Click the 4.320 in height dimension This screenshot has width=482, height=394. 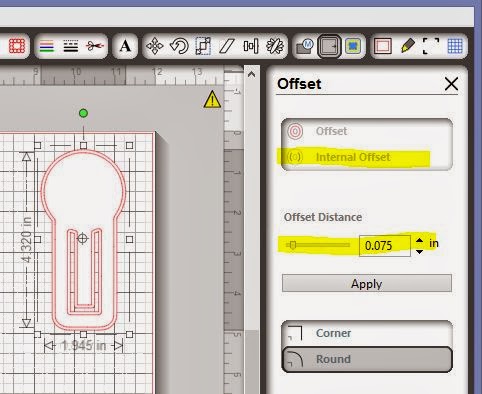27,239
